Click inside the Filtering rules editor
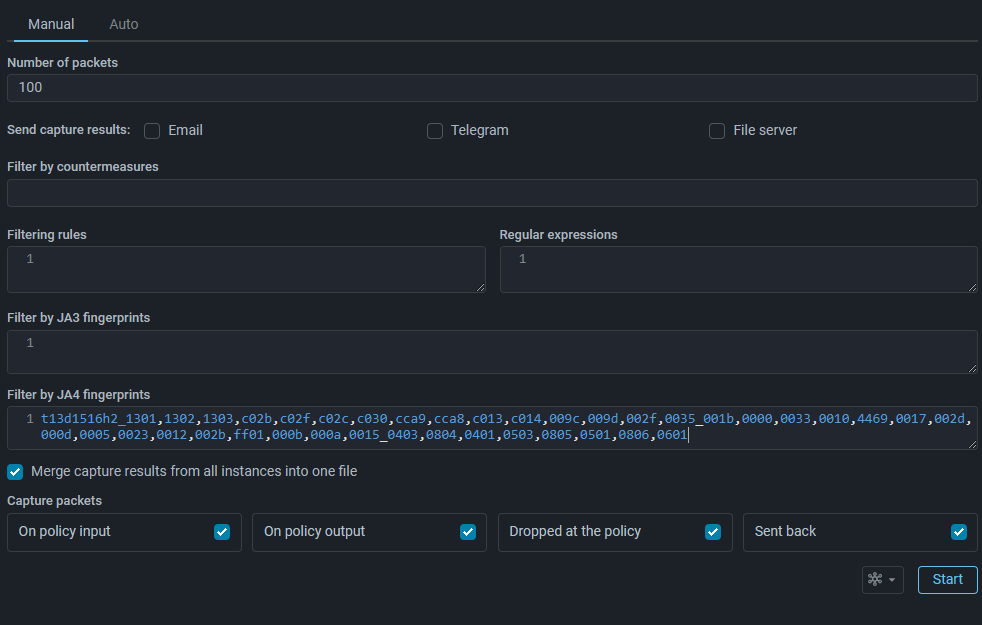Viewport: 982px width, 625px height. 250,269
